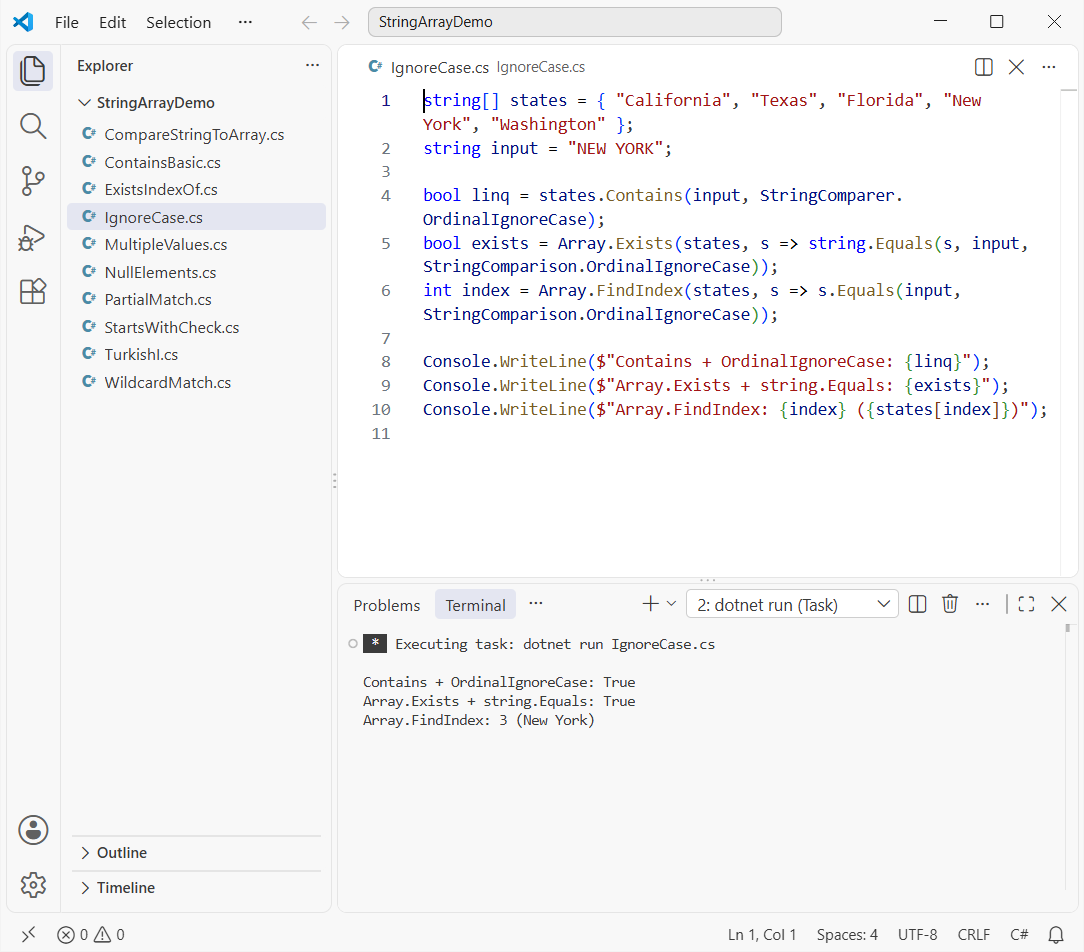Viewport: 1084px width, 952px height.
Task: Open the Manage gear icon
Action: click(x=33, y=884)
